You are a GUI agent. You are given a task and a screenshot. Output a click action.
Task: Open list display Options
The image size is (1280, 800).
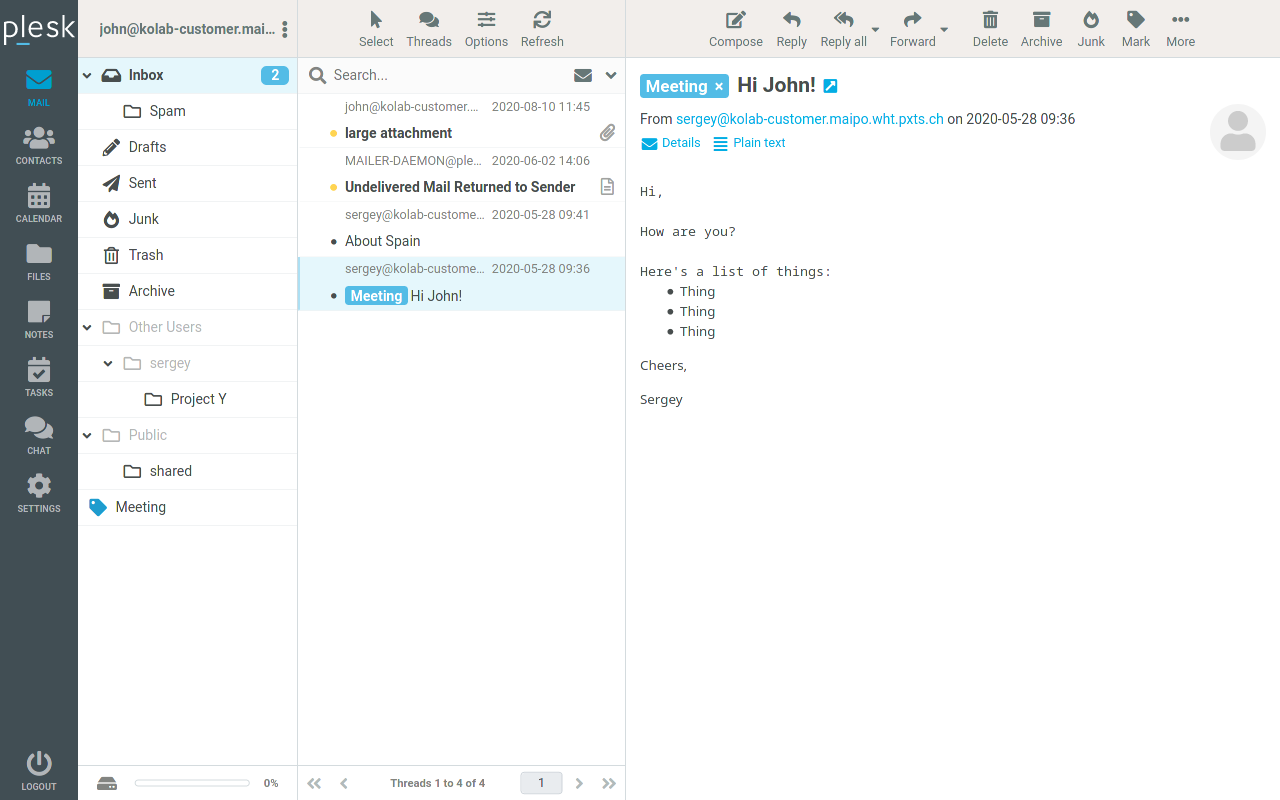pos(486,28)
